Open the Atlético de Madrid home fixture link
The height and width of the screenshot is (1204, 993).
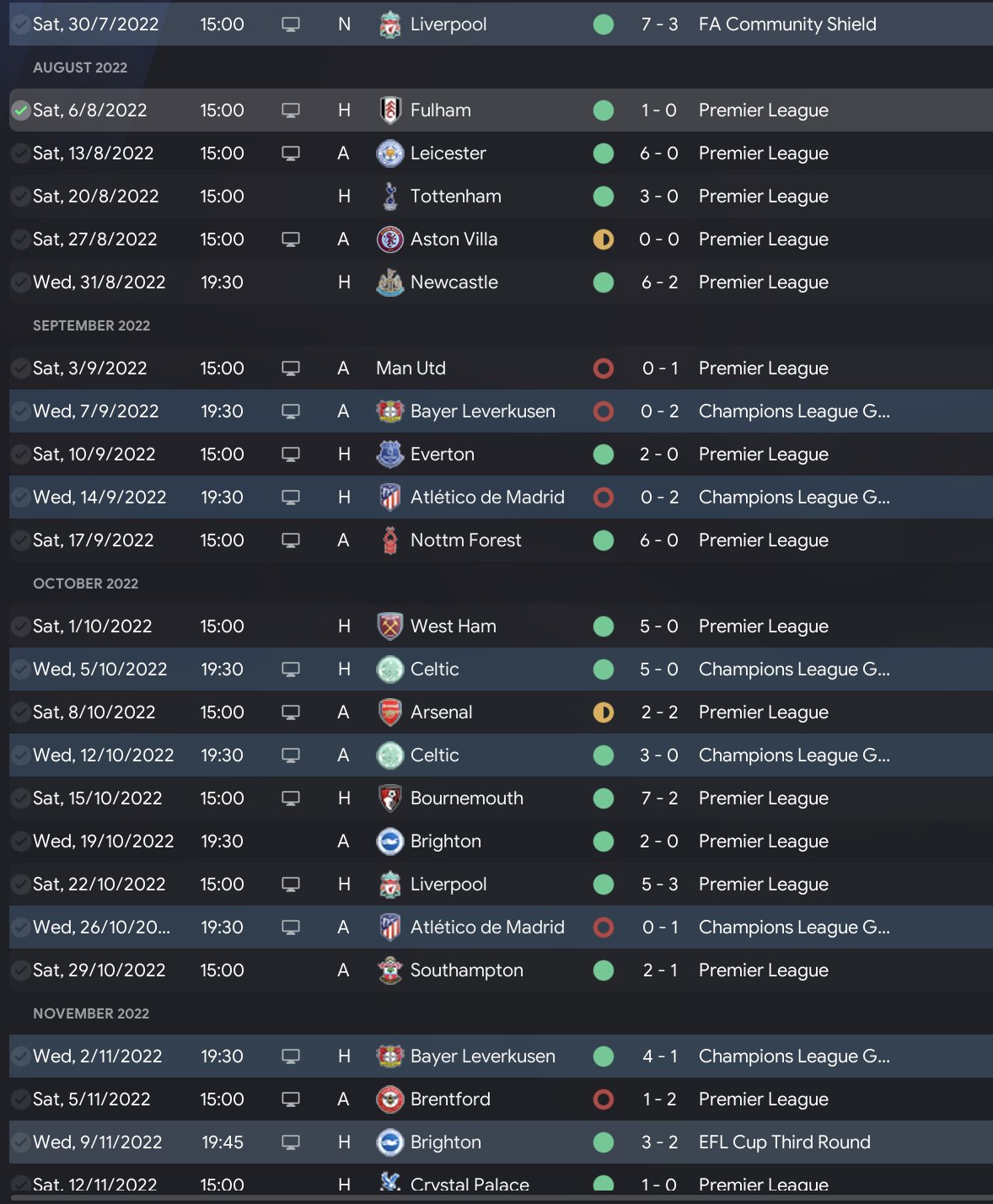pyautogui.click(x=486, y=497)
